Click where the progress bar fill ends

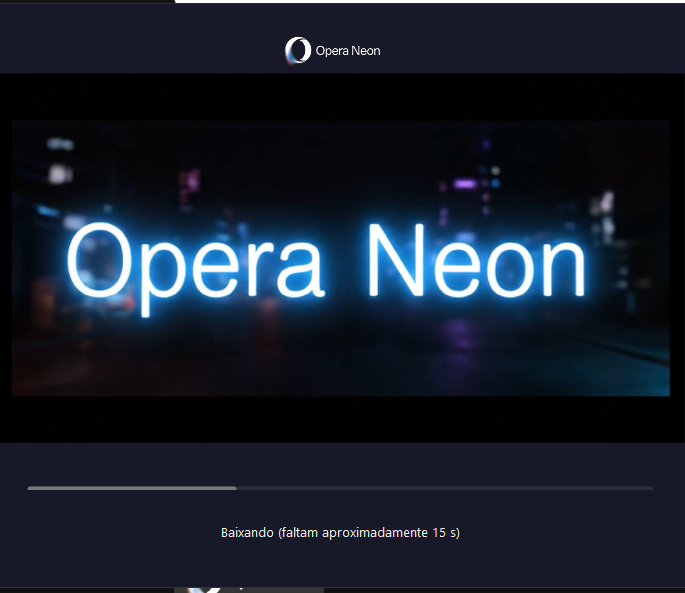[x=236, y=488]
